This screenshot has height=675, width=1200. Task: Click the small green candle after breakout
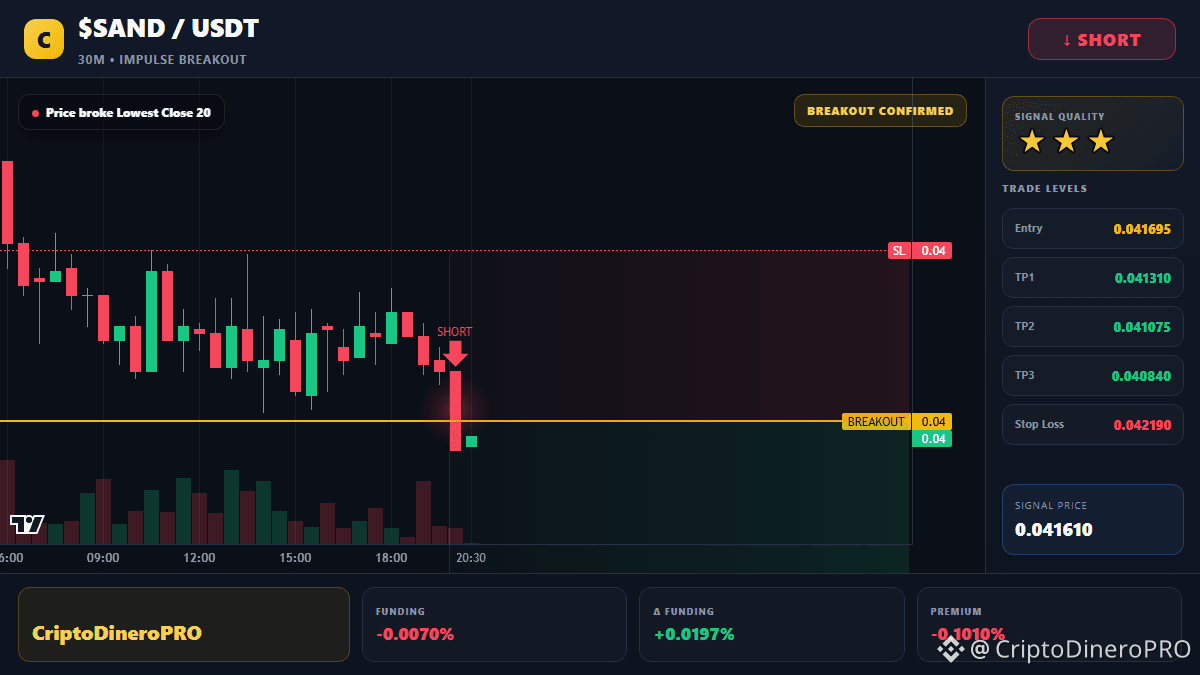pyautogui.click(x=471, y=441)
